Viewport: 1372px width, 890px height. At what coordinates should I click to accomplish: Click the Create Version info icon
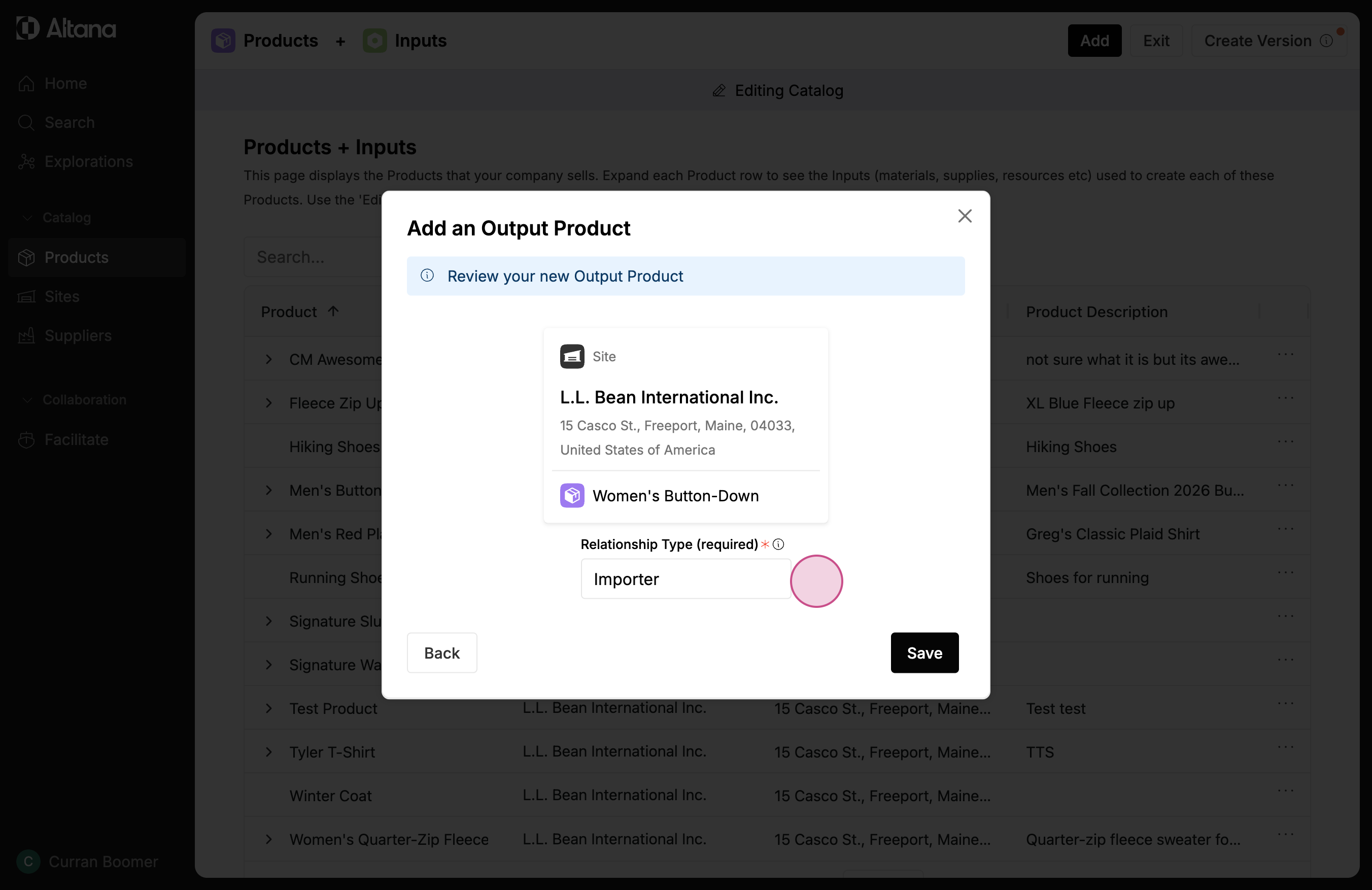coord(1326,41)
